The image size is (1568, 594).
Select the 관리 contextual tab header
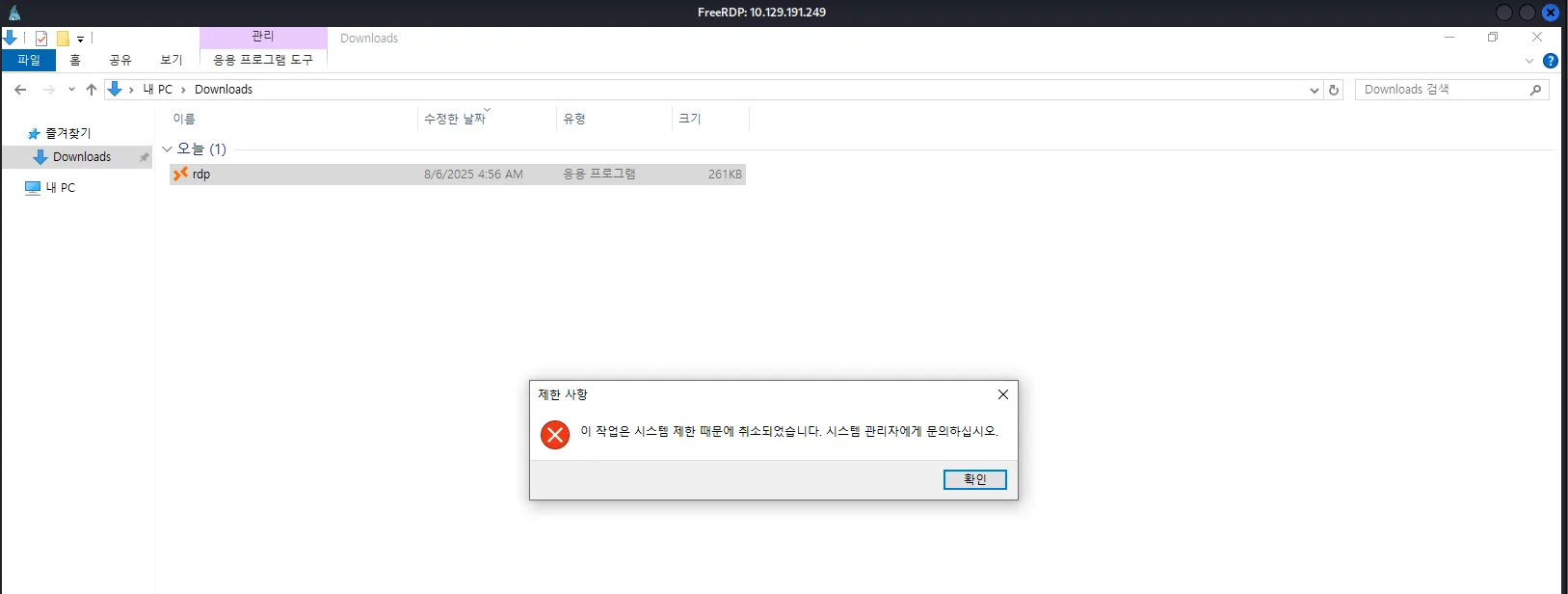[263, 37]
